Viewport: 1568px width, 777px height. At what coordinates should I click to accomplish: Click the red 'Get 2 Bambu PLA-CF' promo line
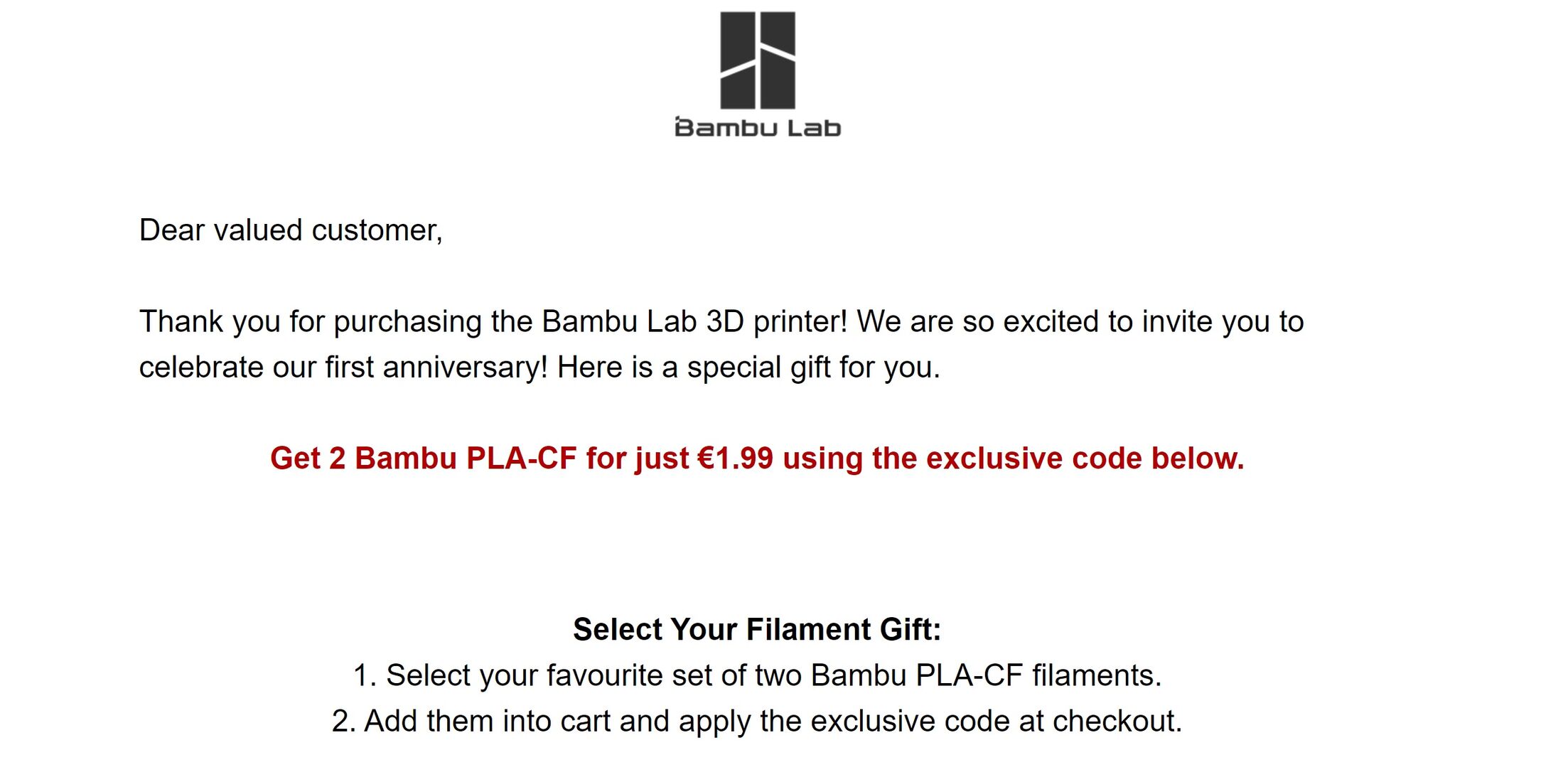click(757, 459)
